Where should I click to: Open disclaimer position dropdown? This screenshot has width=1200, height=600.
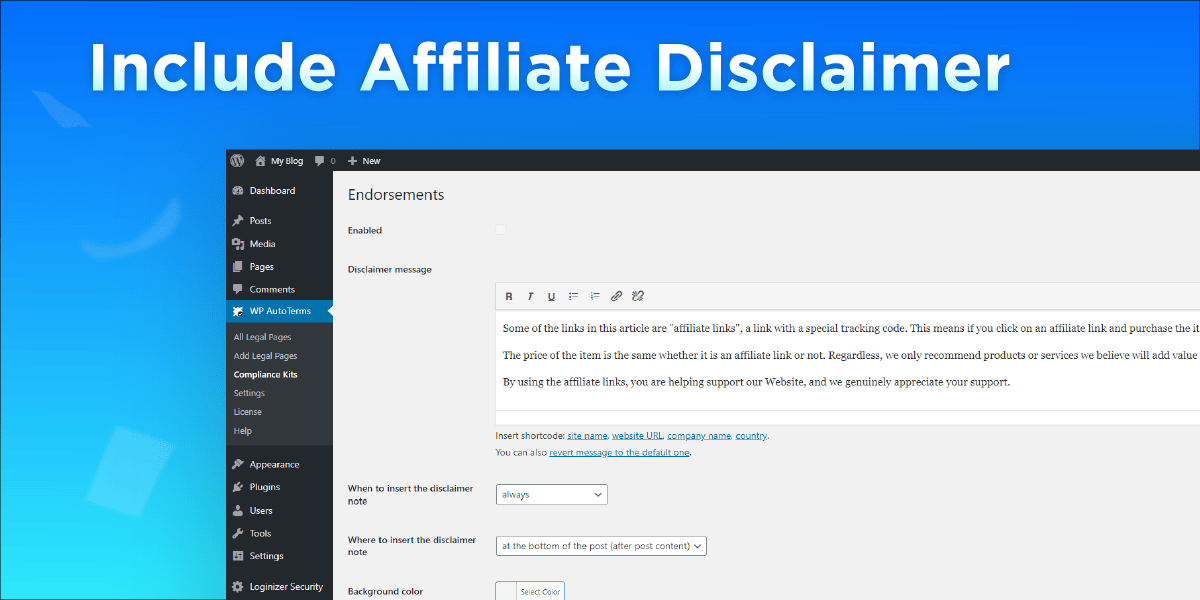pos(601,546)
